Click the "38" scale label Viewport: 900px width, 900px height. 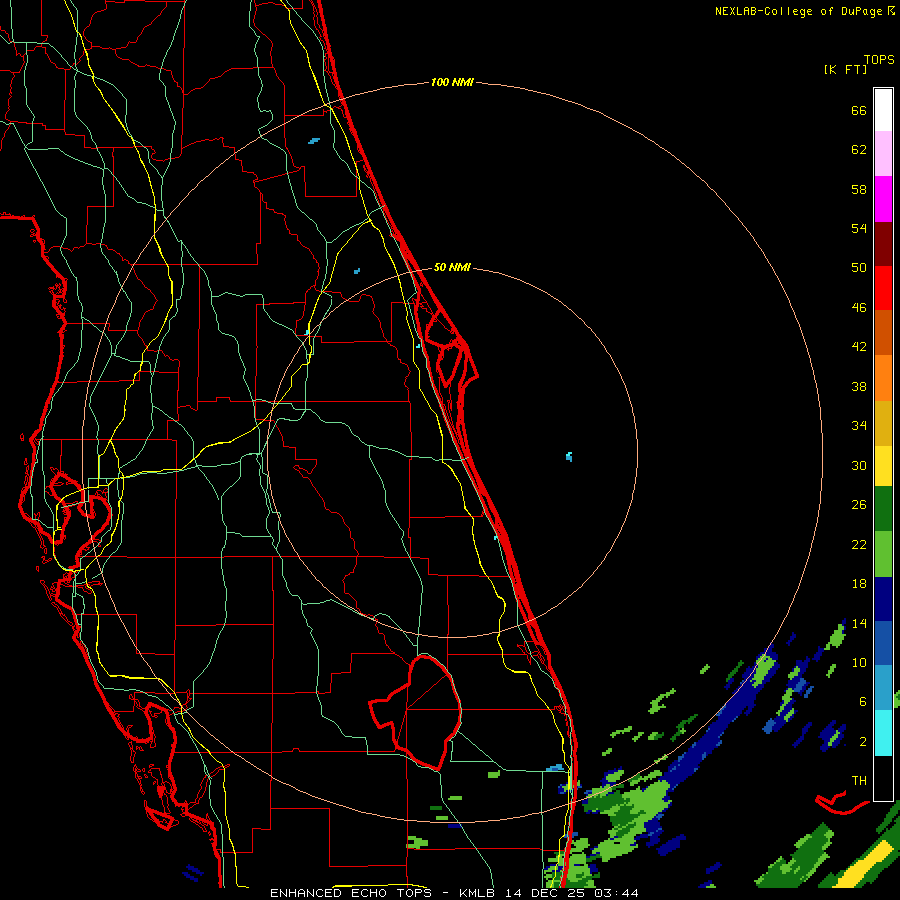coord(859,386)
